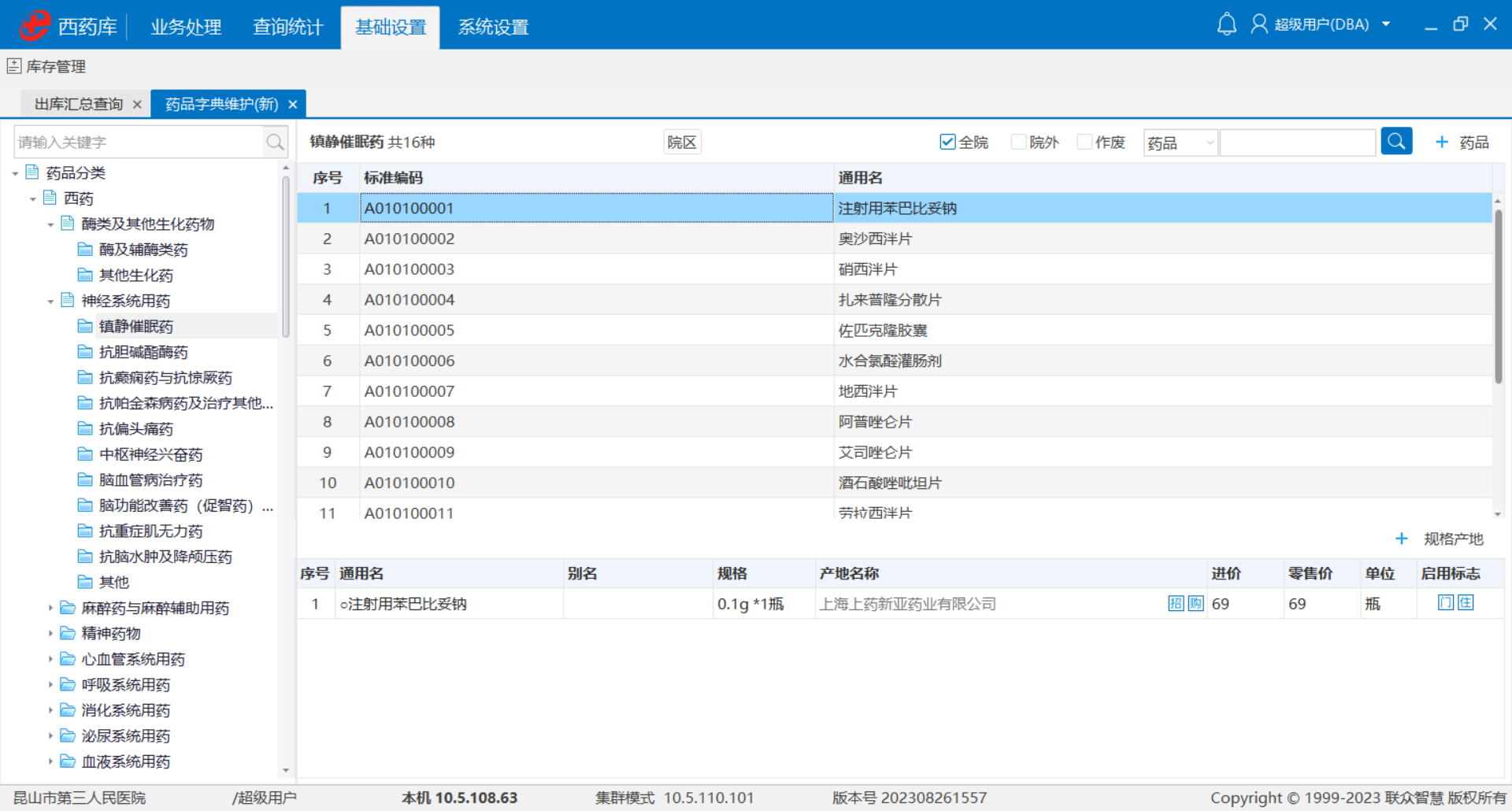Collapse the 西药 tree node
Image resolution: width=1512 pixels, height=811 pixels.
32,199
